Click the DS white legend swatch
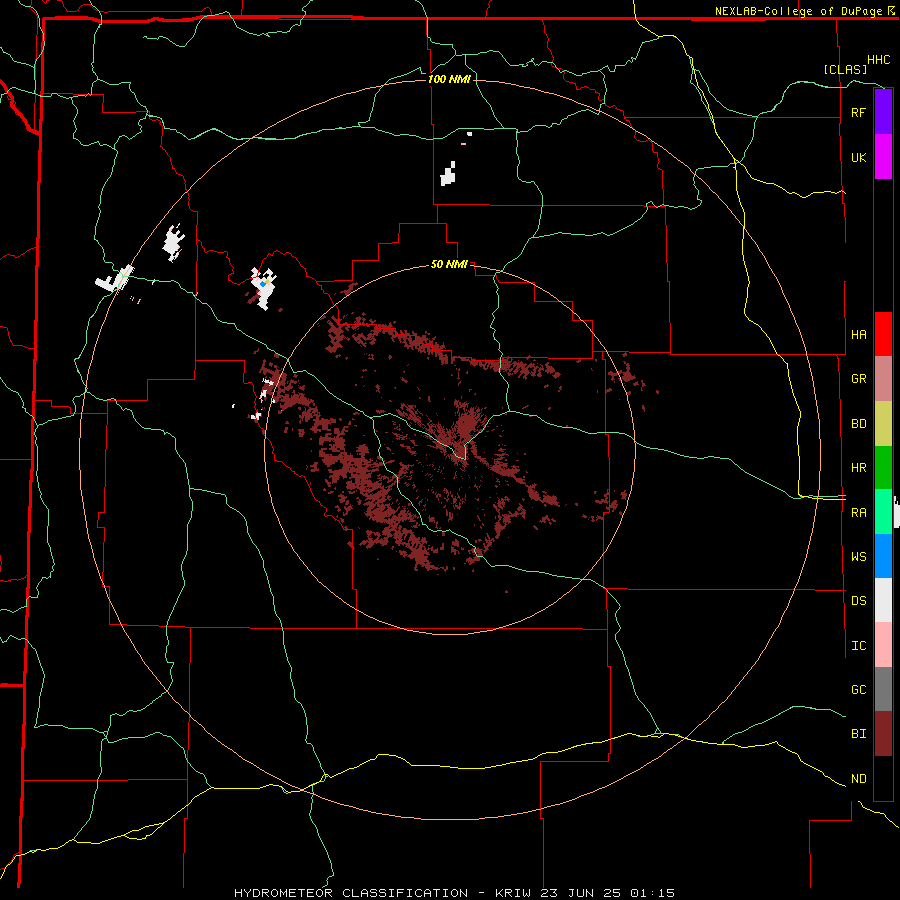This screenshot has height=900, width=900. pos(883,600)
